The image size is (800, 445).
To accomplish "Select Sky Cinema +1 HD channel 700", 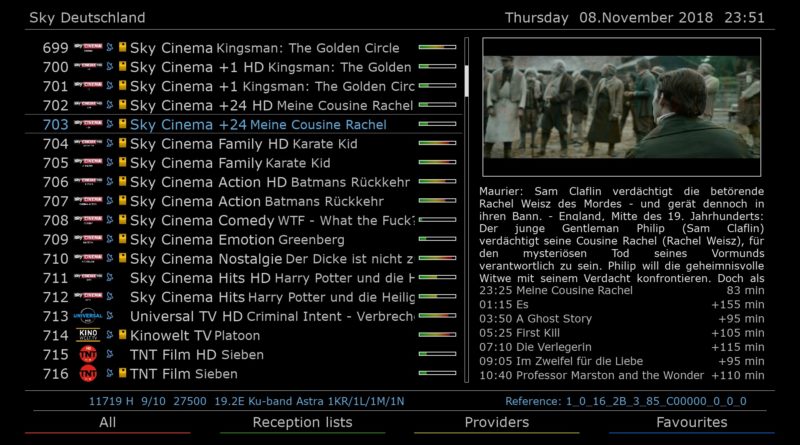I will (243, 67).
